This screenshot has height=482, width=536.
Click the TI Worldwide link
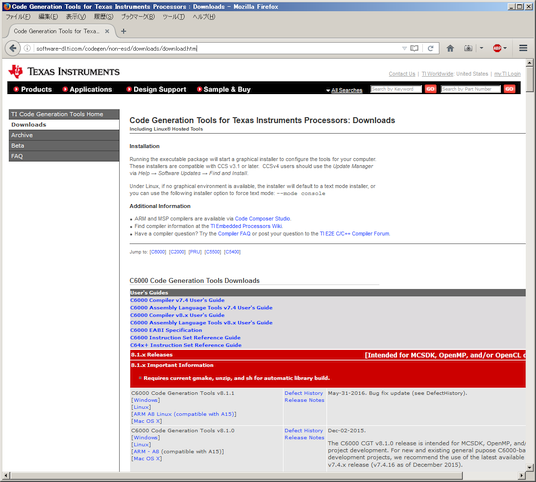[x=437, y=74]
